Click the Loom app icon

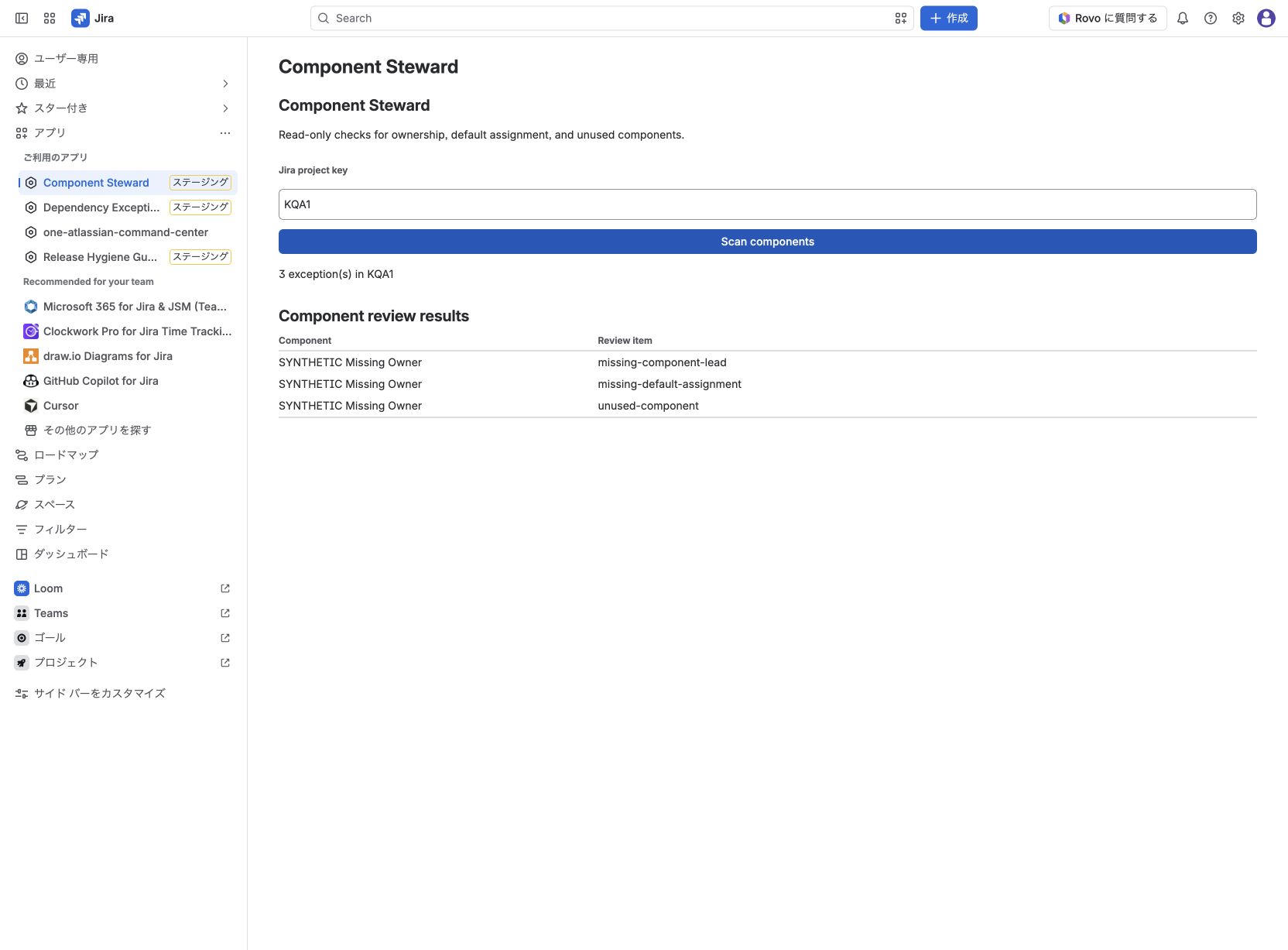[x=22, y=588]
